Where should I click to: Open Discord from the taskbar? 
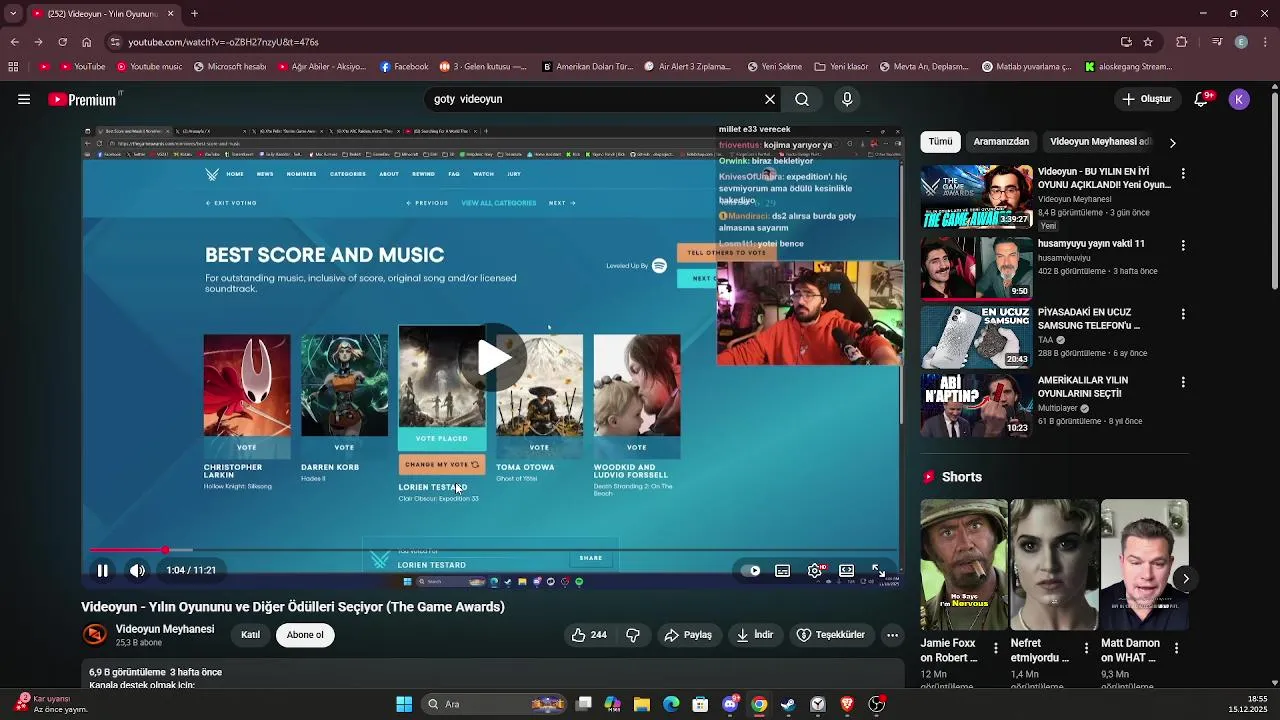[730, 704]
